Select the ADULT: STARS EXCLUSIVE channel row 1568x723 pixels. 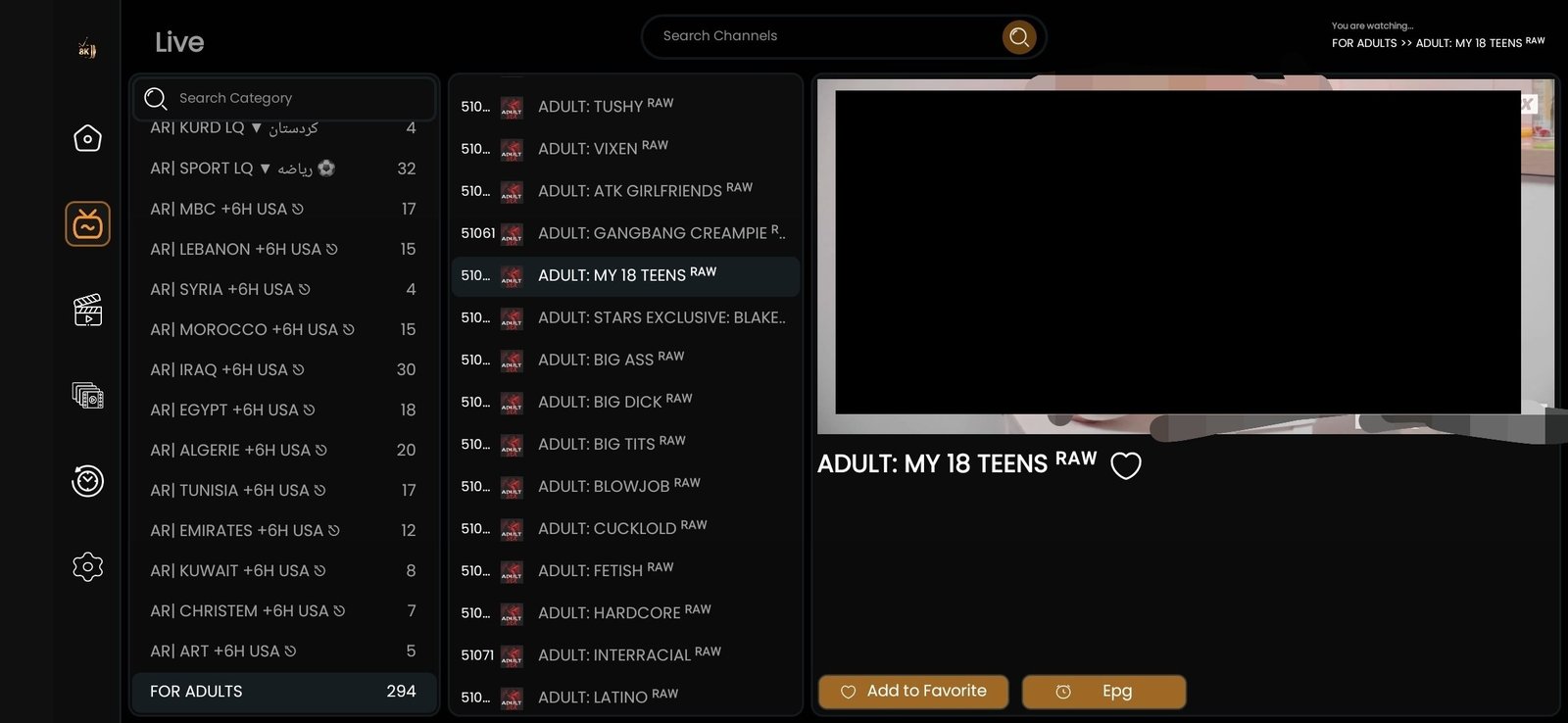click(x=625, y=317)
